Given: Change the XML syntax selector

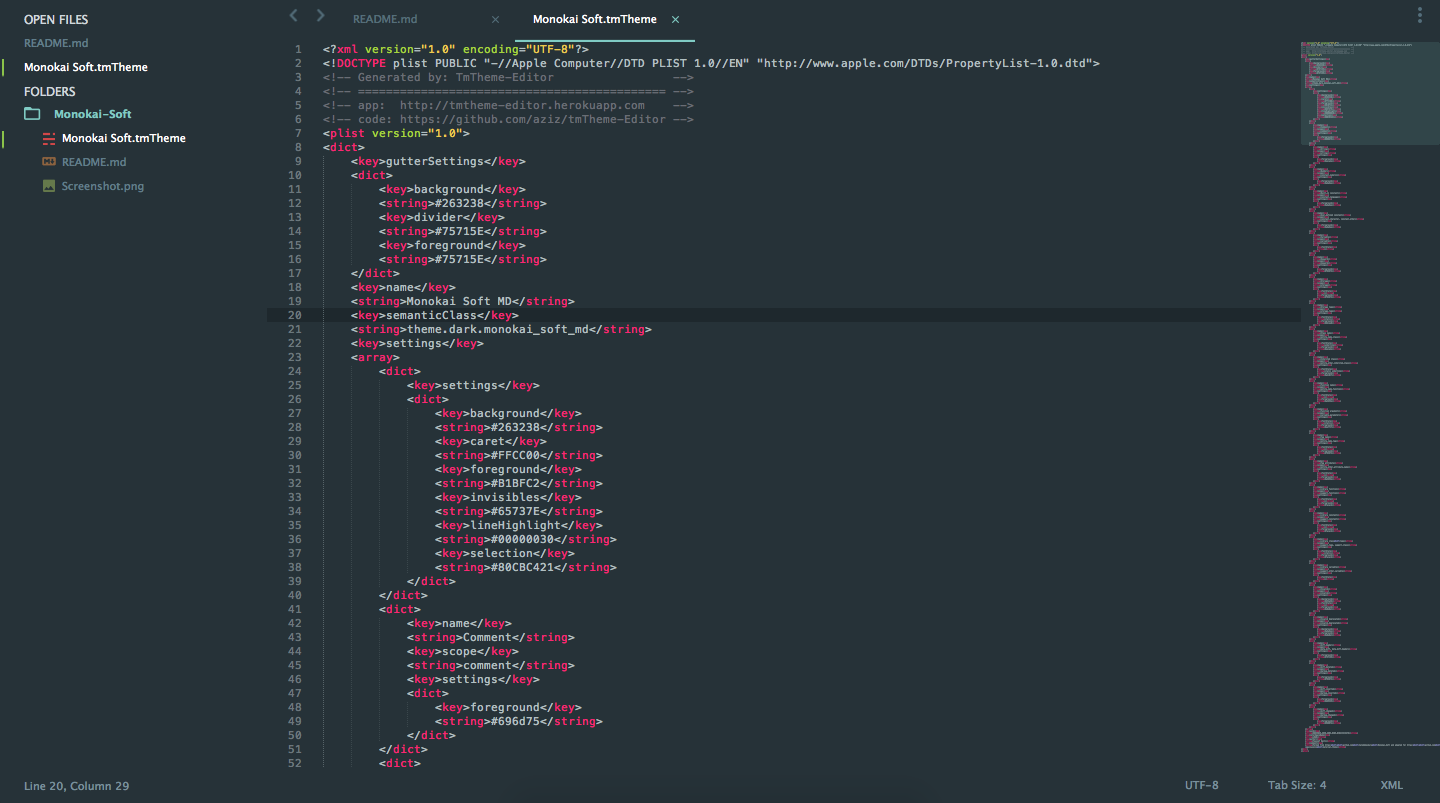Looking at the screenshot, I should (1391, 786).
